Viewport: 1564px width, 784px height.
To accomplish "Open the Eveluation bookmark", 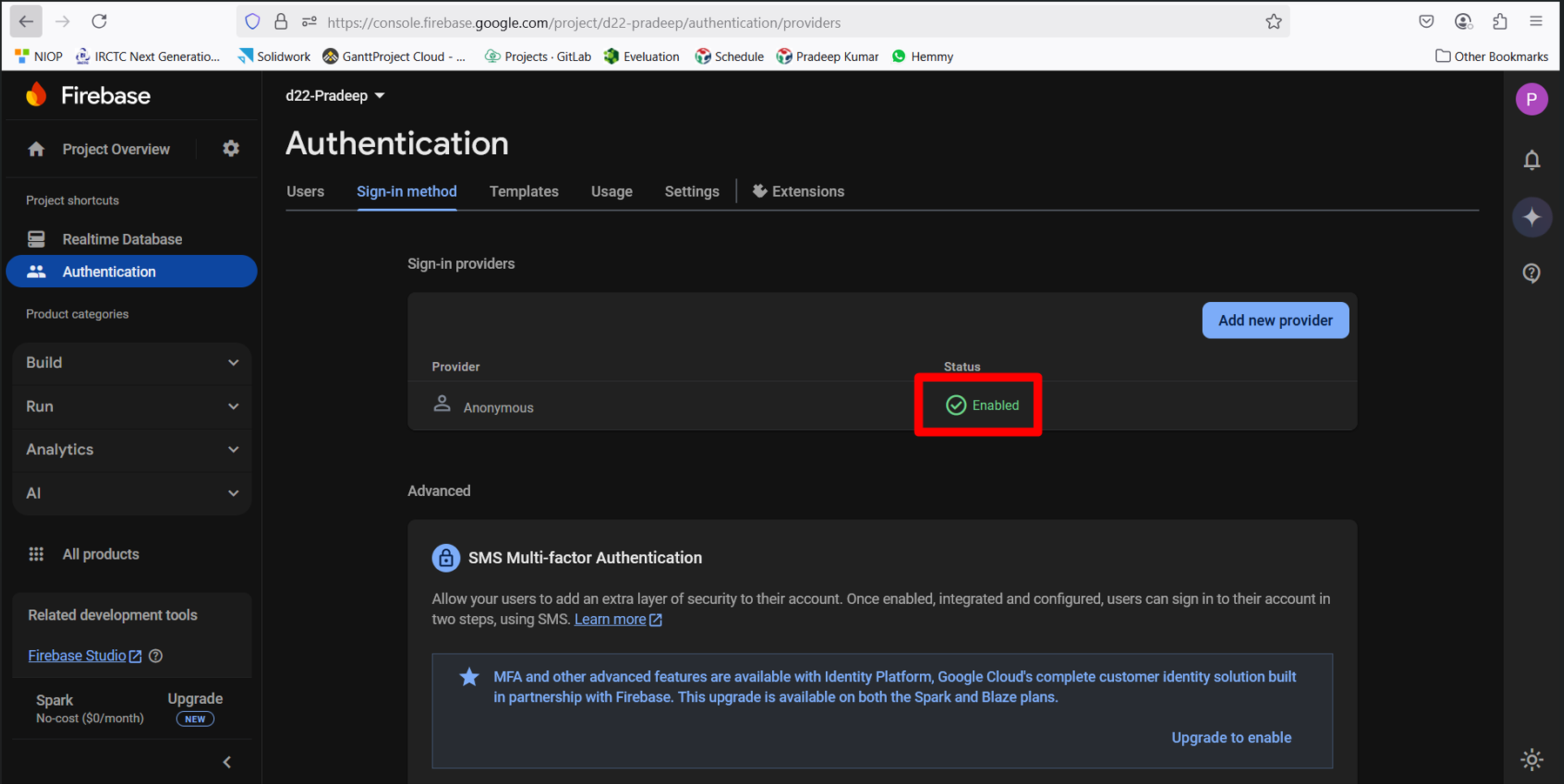I will pyautogui.click(x=641, y=57).
